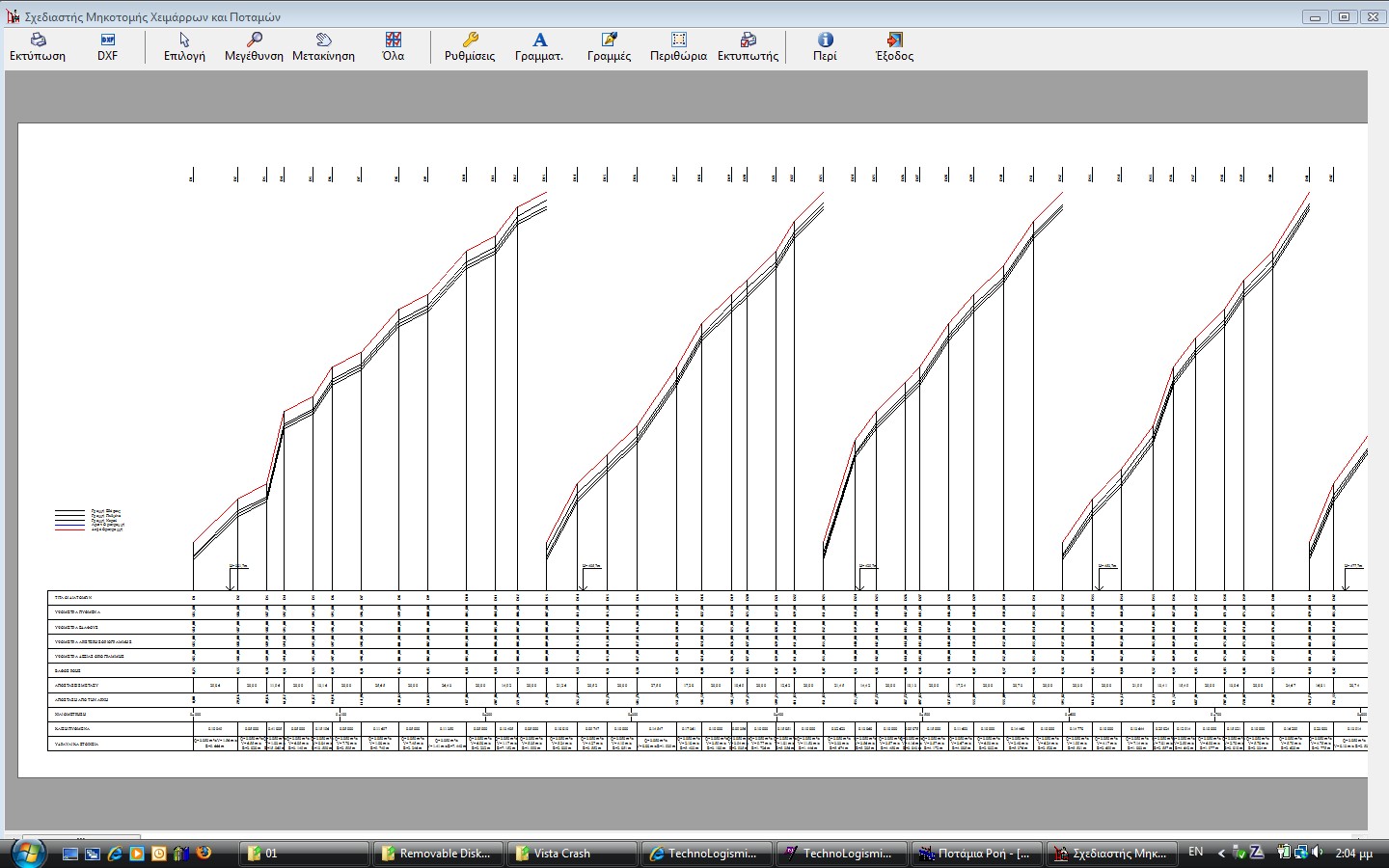
Task: Exit the app via Έξοδος
Action: [894, 46]
